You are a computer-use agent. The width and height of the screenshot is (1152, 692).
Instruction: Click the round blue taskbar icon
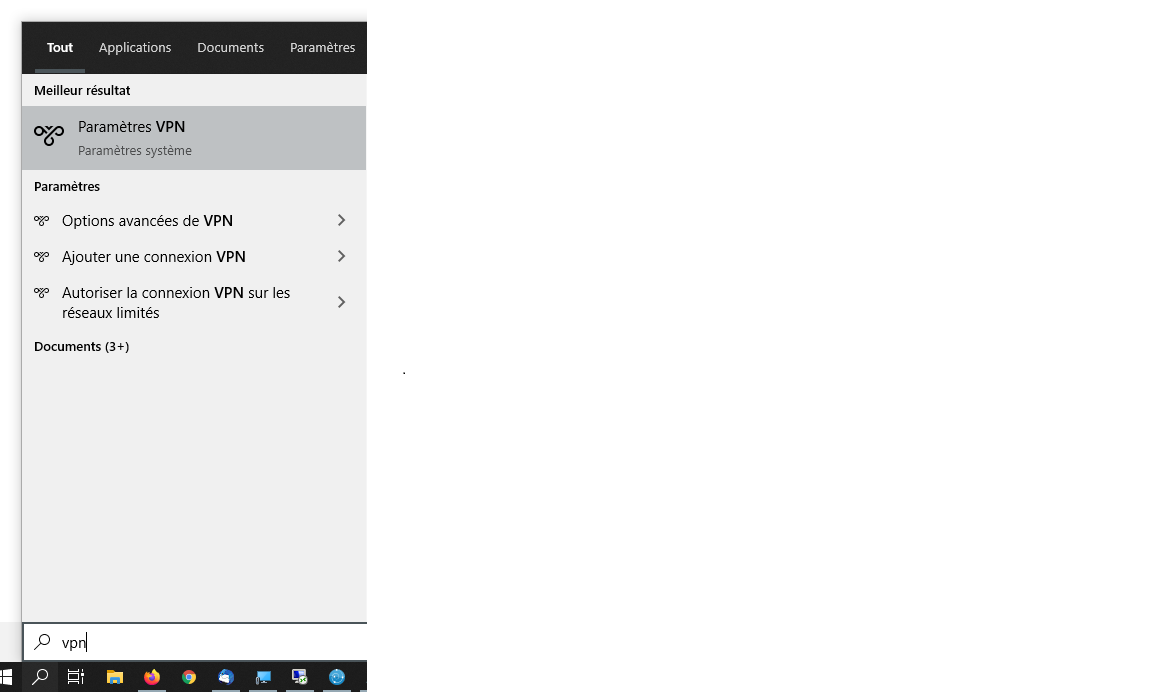point(337,677)
